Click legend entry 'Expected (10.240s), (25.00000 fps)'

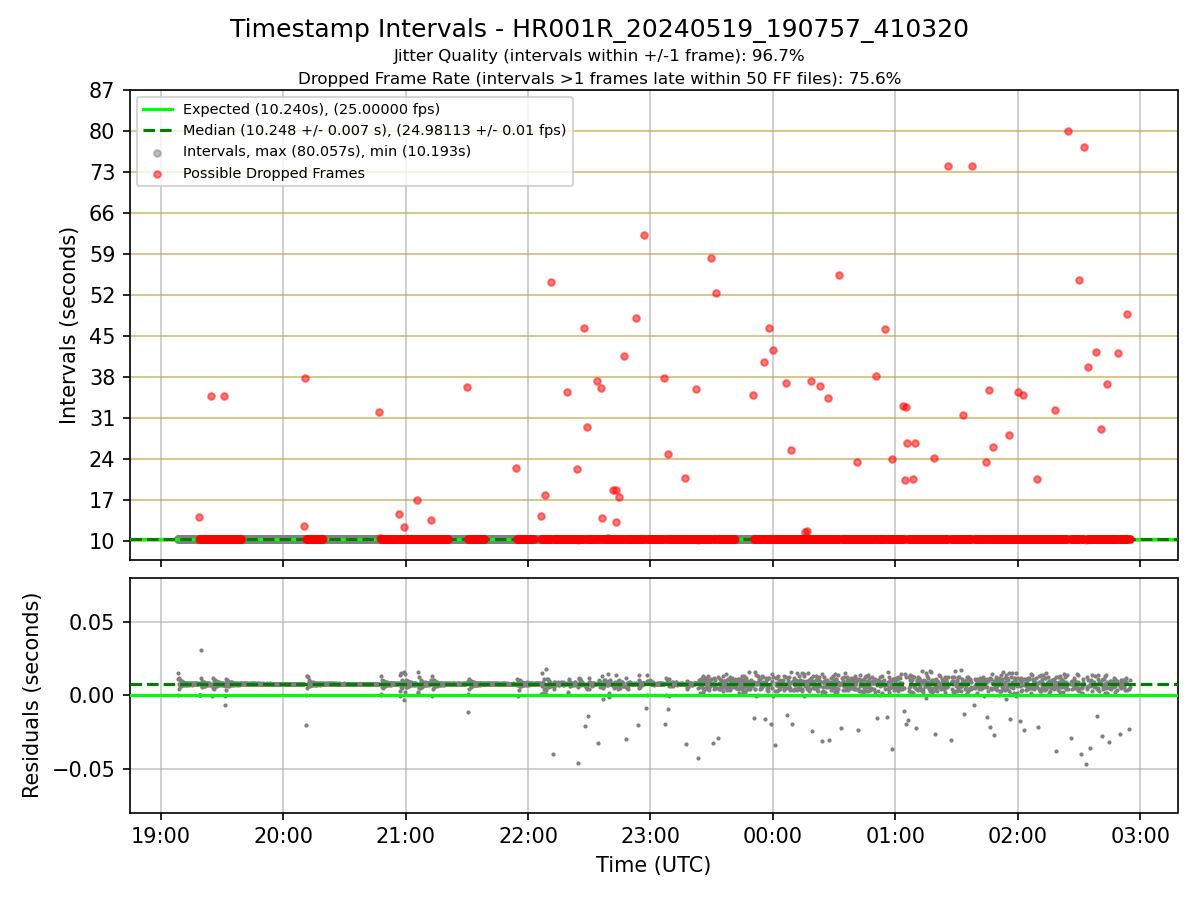(311, 109)
